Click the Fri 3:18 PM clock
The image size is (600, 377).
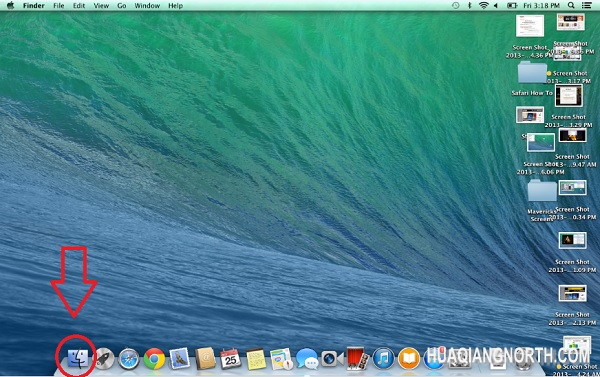click(541, 6)
